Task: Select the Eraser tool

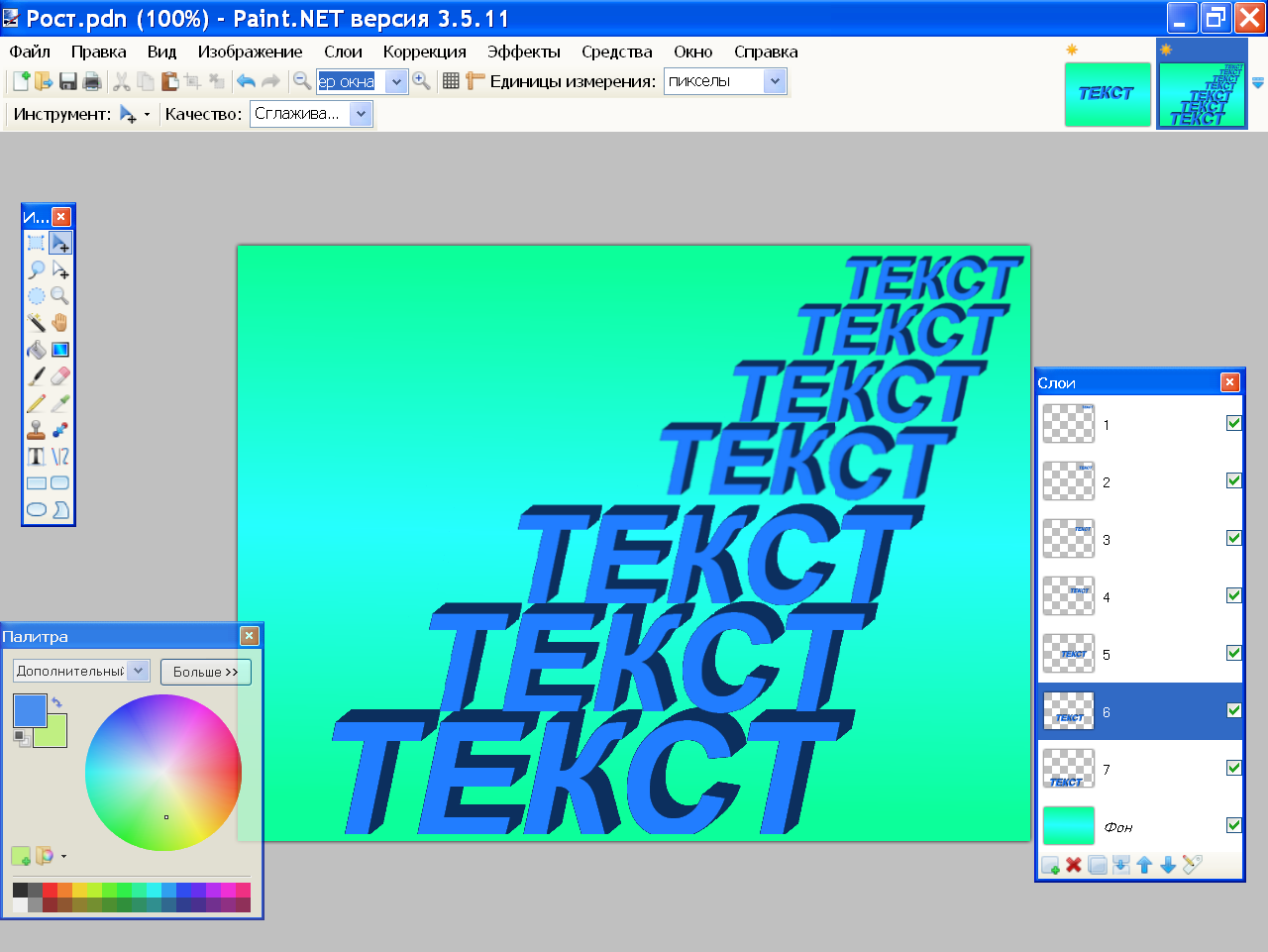Action: (x=60, y=376)
